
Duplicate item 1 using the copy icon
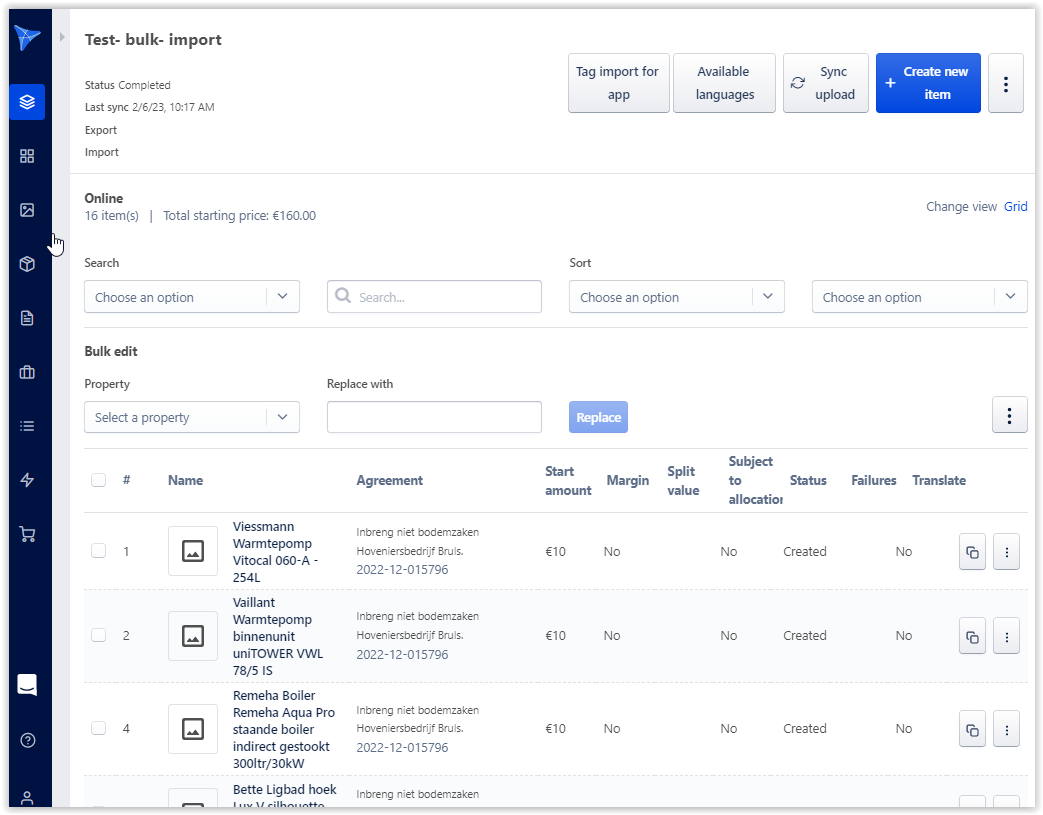tap(972, 552)
